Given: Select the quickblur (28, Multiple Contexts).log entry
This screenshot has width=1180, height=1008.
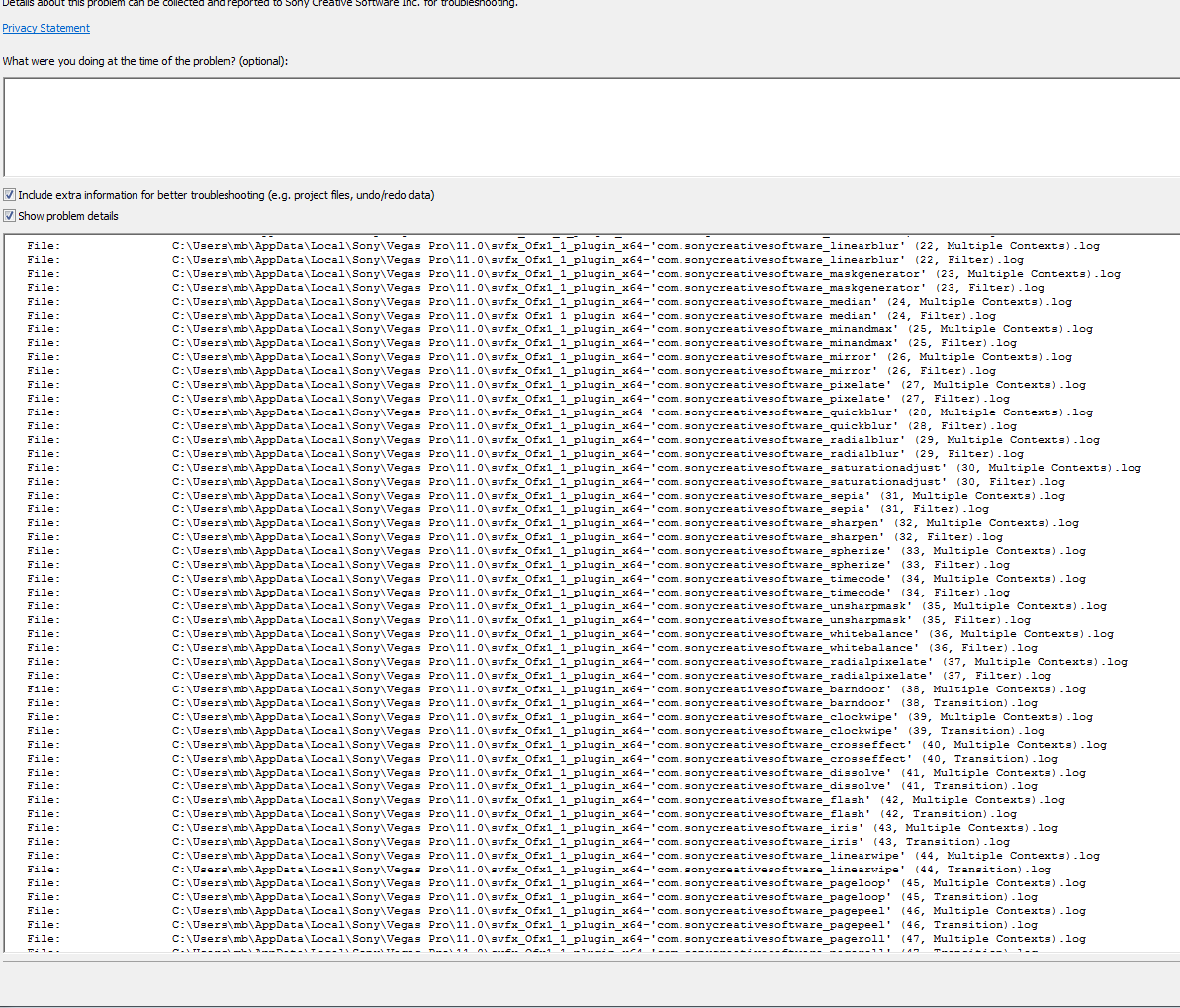Looking at the screenshot, I should tap(560, 412).
